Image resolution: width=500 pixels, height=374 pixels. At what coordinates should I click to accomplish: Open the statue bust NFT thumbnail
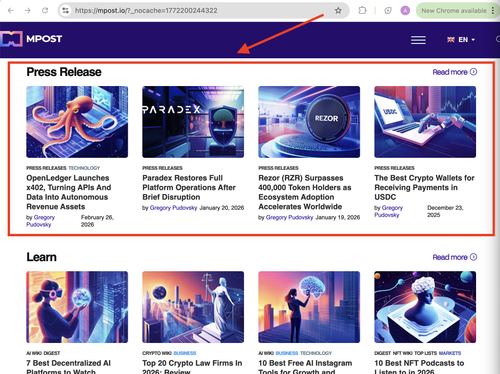tap(425, 307)
